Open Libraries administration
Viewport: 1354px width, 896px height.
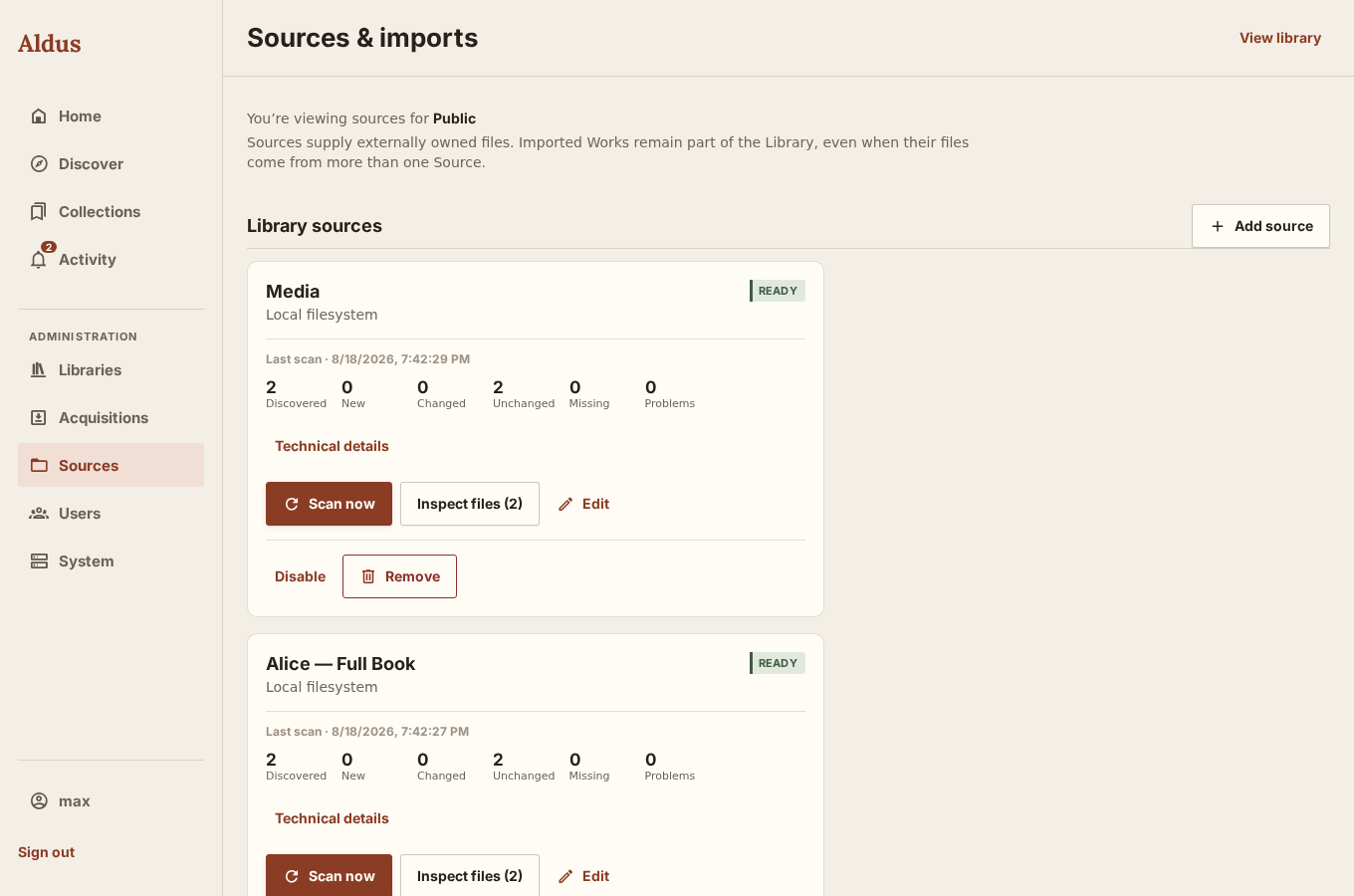click(111, 370)
